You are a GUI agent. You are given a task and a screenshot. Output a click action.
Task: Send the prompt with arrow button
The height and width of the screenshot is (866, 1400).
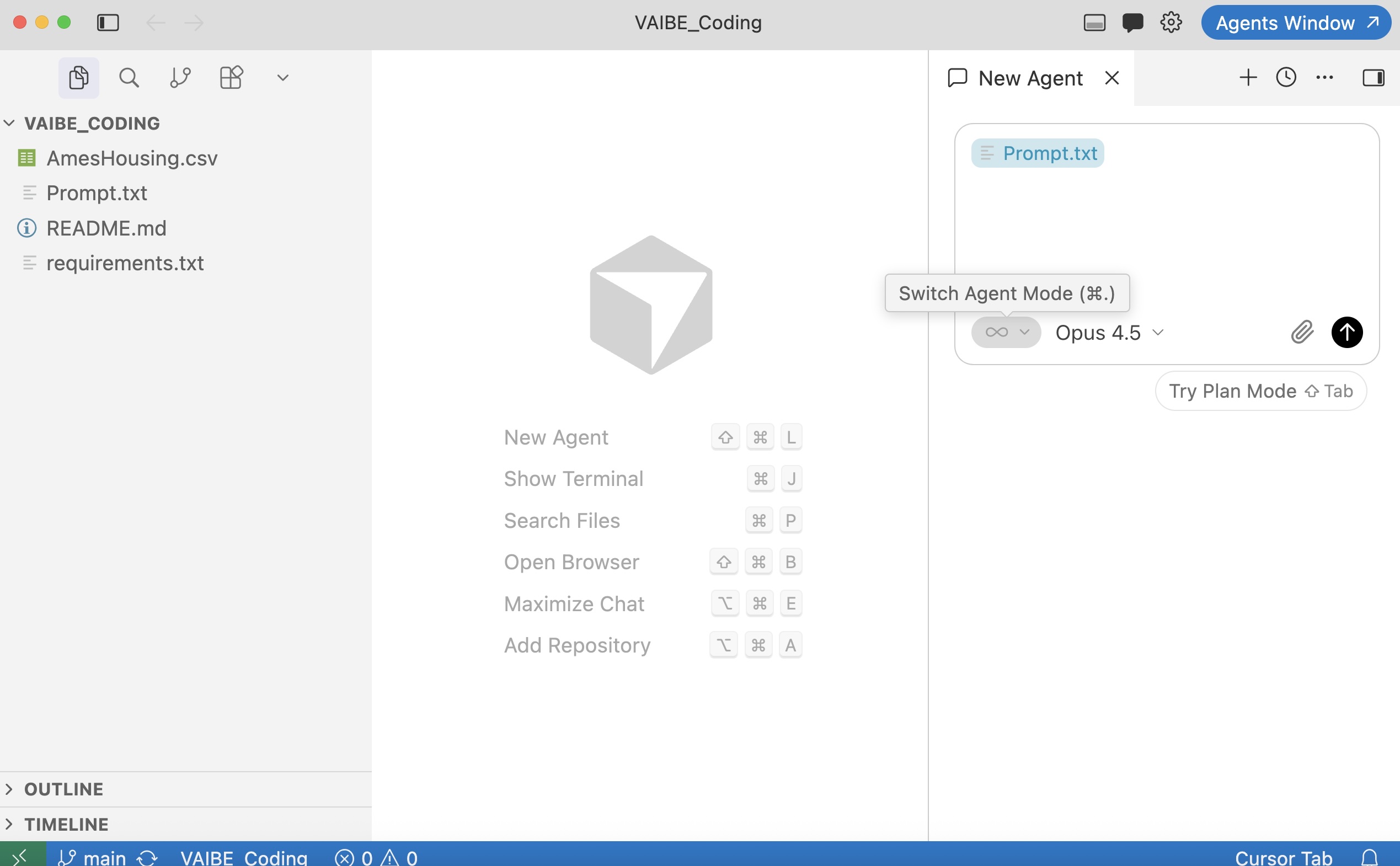(x=1346, y=332)
